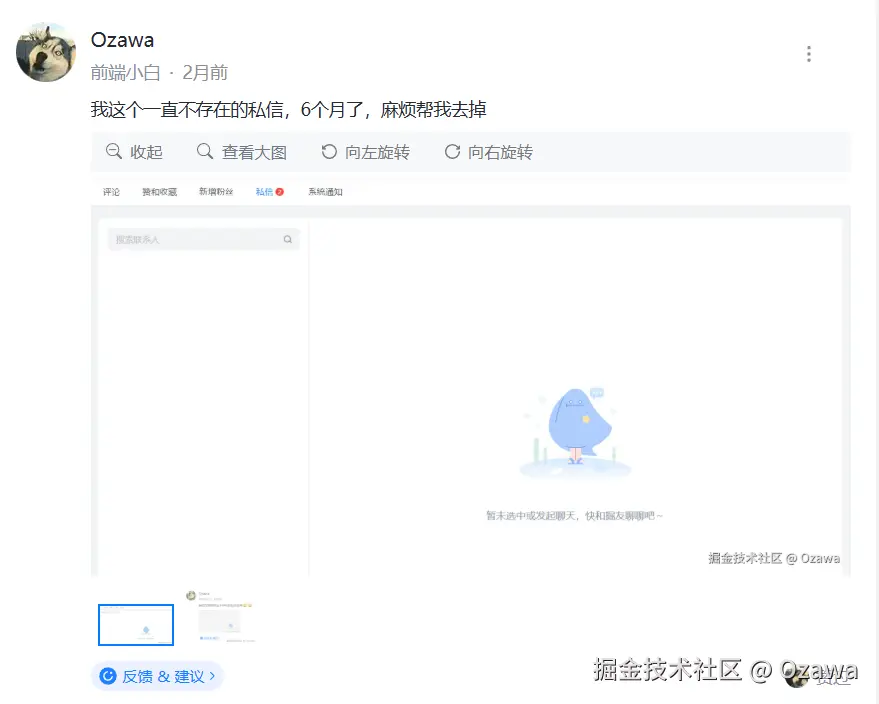Click the 查看大图 magnifier icon
Image resolution: width=879 pixels, height=704 pixels.
click(205, 151)
